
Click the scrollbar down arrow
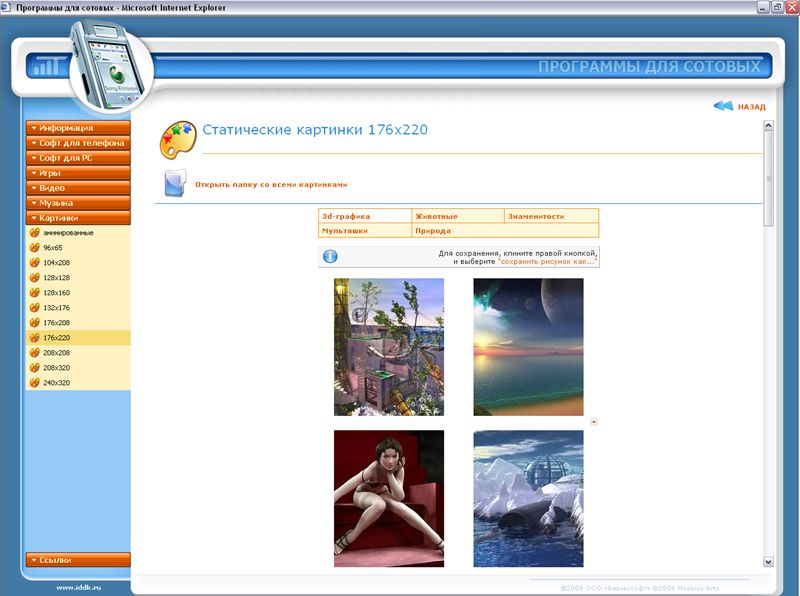tap(768, 562)
